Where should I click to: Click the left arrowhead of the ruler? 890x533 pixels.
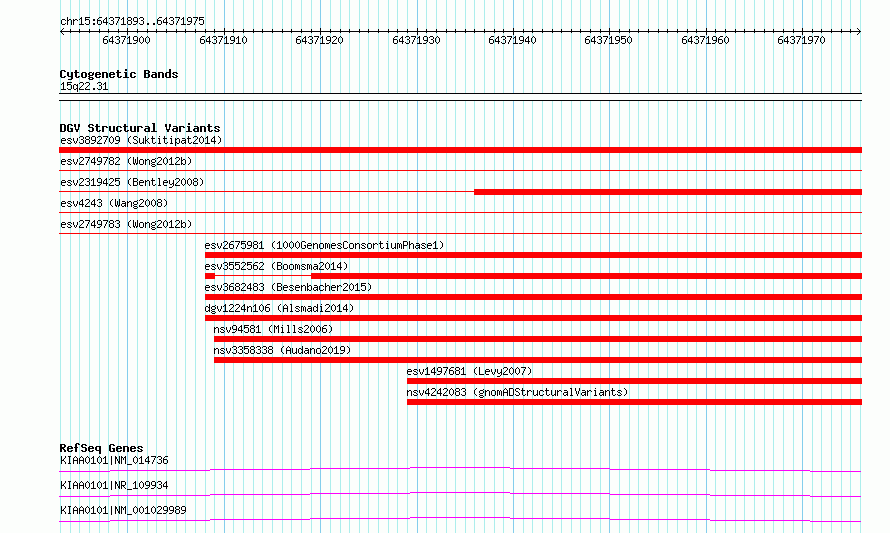coord(62,31)
